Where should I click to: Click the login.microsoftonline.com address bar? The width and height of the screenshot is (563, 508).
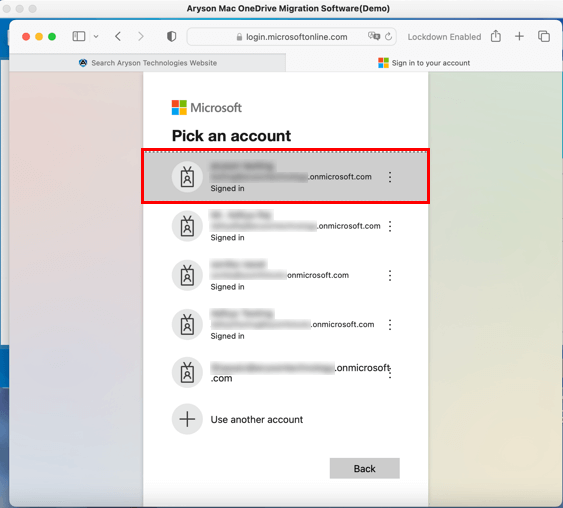tap(291, 37)
